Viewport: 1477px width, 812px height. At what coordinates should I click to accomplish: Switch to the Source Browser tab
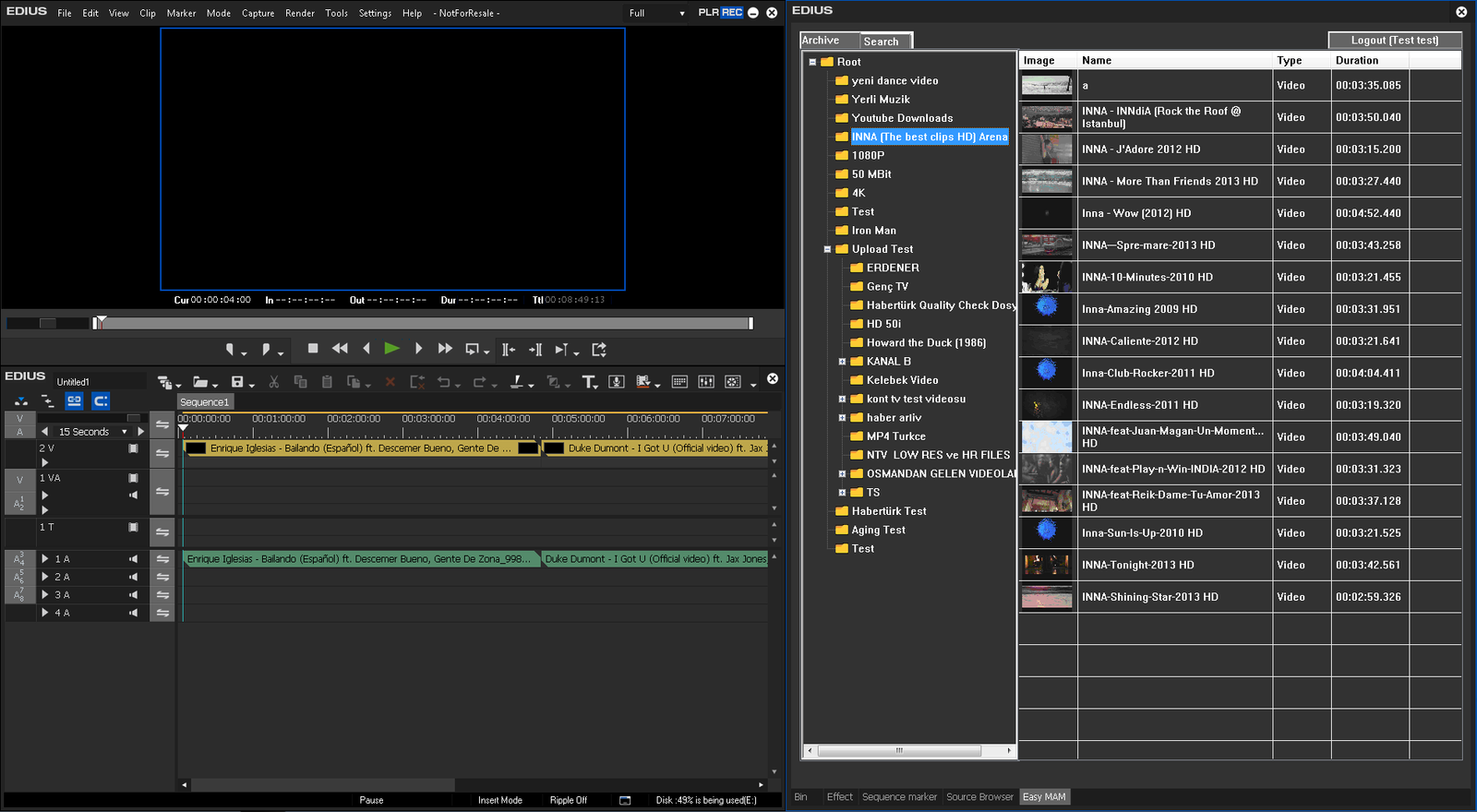pyautogui.click(x=979, y=796)
